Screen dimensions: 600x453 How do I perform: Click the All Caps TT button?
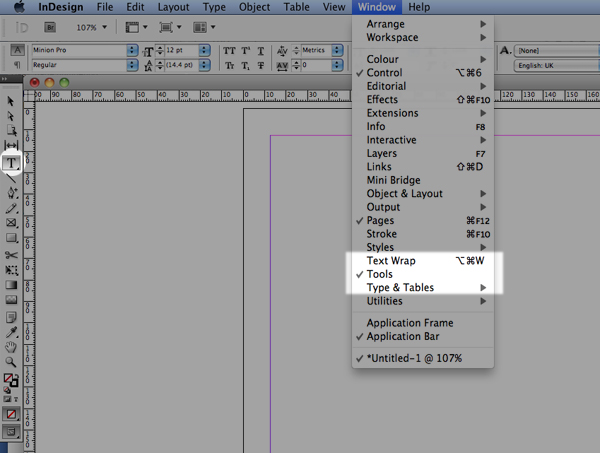229,51
